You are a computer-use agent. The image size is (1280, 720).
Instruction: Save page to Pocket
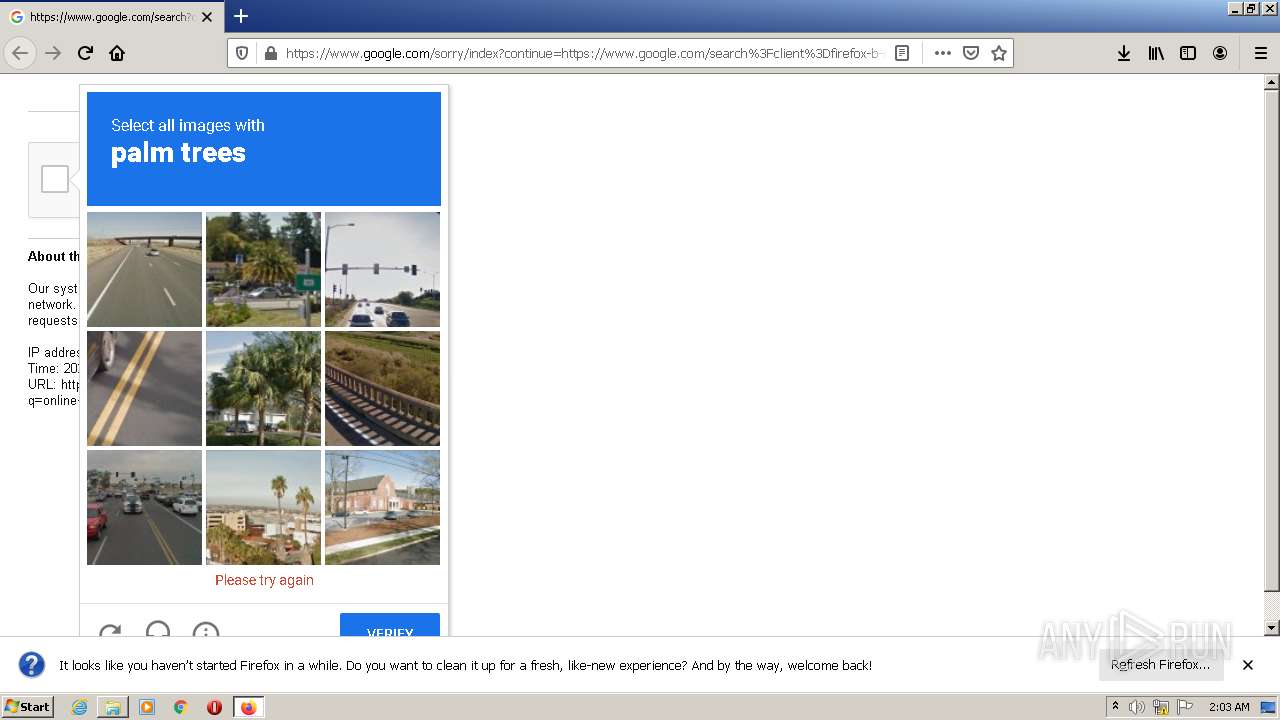(x=970, y=53)
